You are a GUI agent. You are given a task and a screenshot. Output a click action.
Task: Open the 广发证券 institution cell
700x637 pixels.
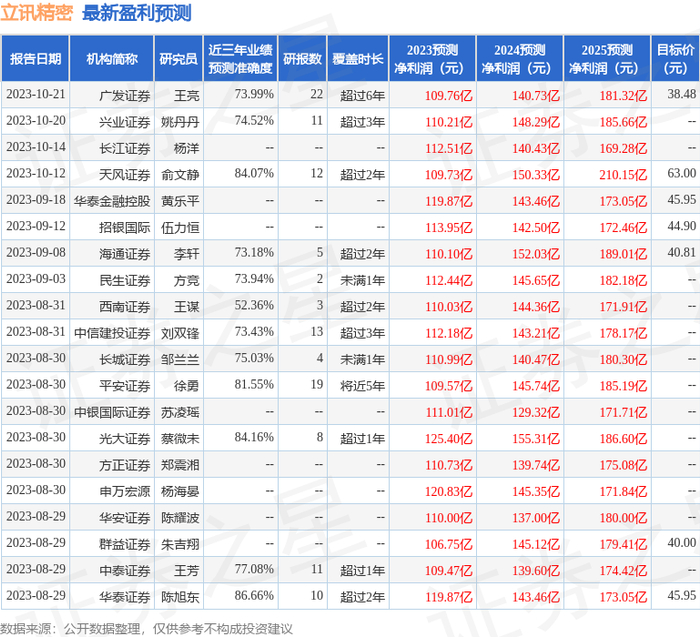[x=125, y=95]
